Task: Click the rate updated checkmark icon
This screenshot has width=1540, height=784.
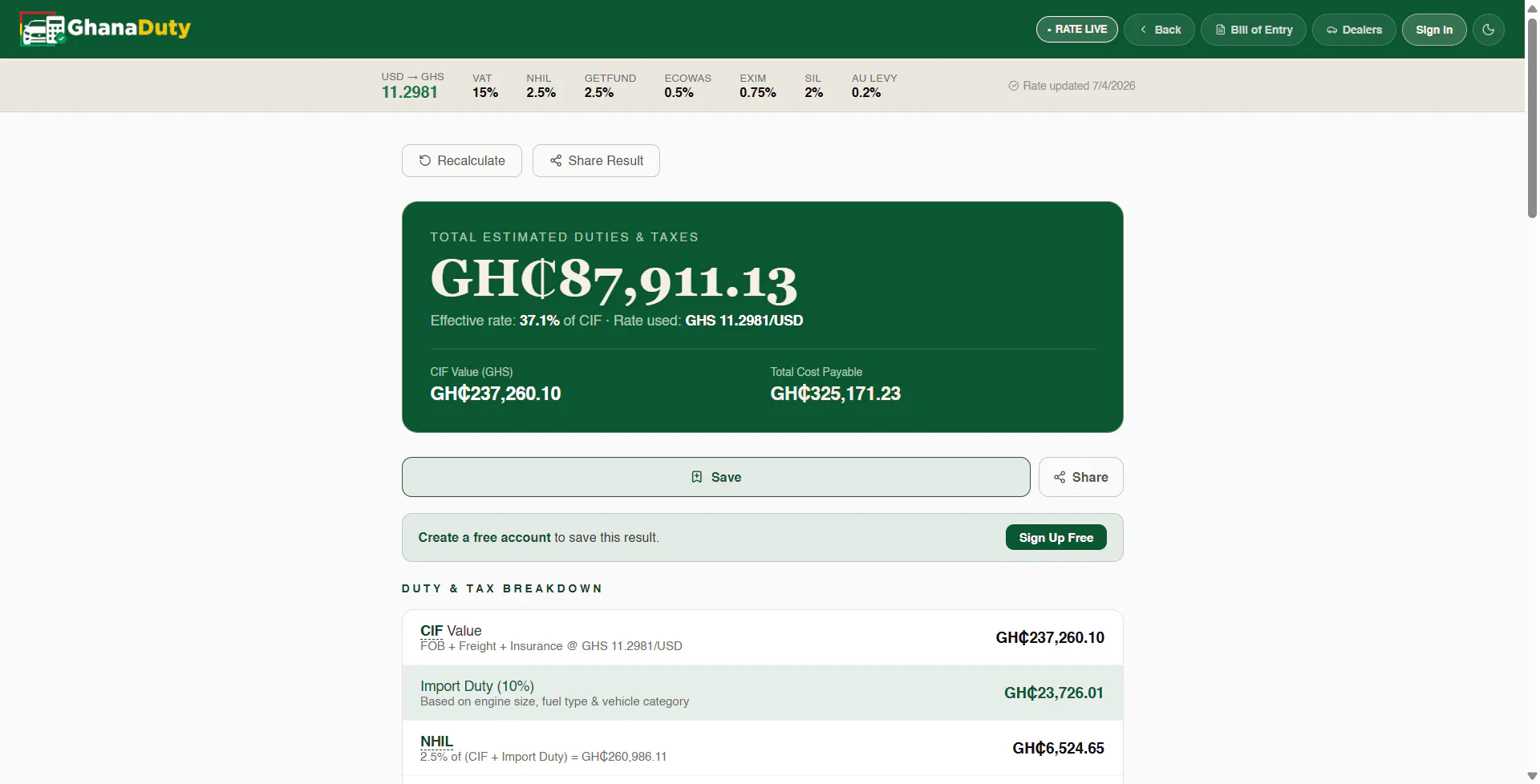Action: tap(1014, 86)
